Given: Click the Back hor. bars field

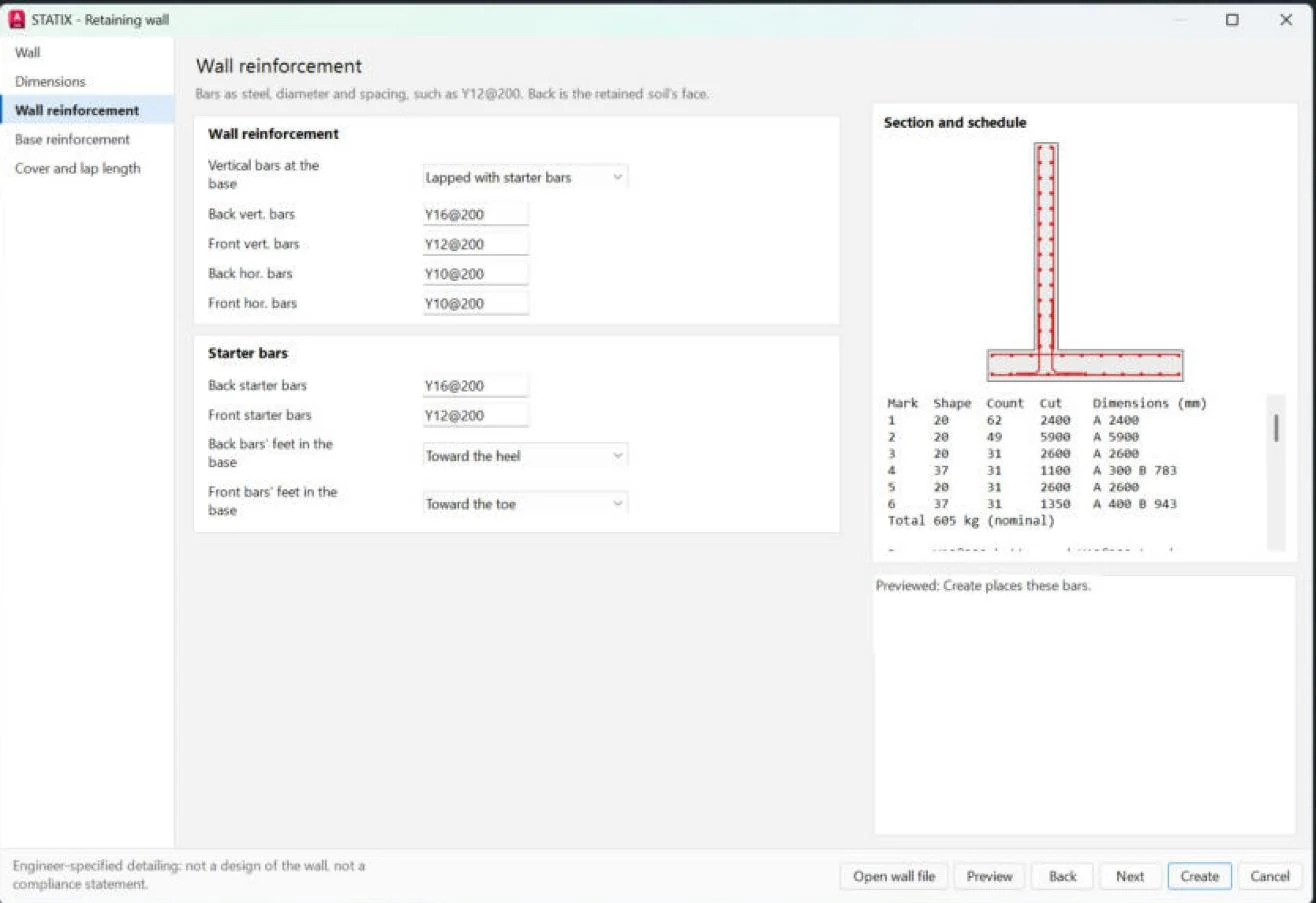Looking at the screenshot, I should point(475,273).
